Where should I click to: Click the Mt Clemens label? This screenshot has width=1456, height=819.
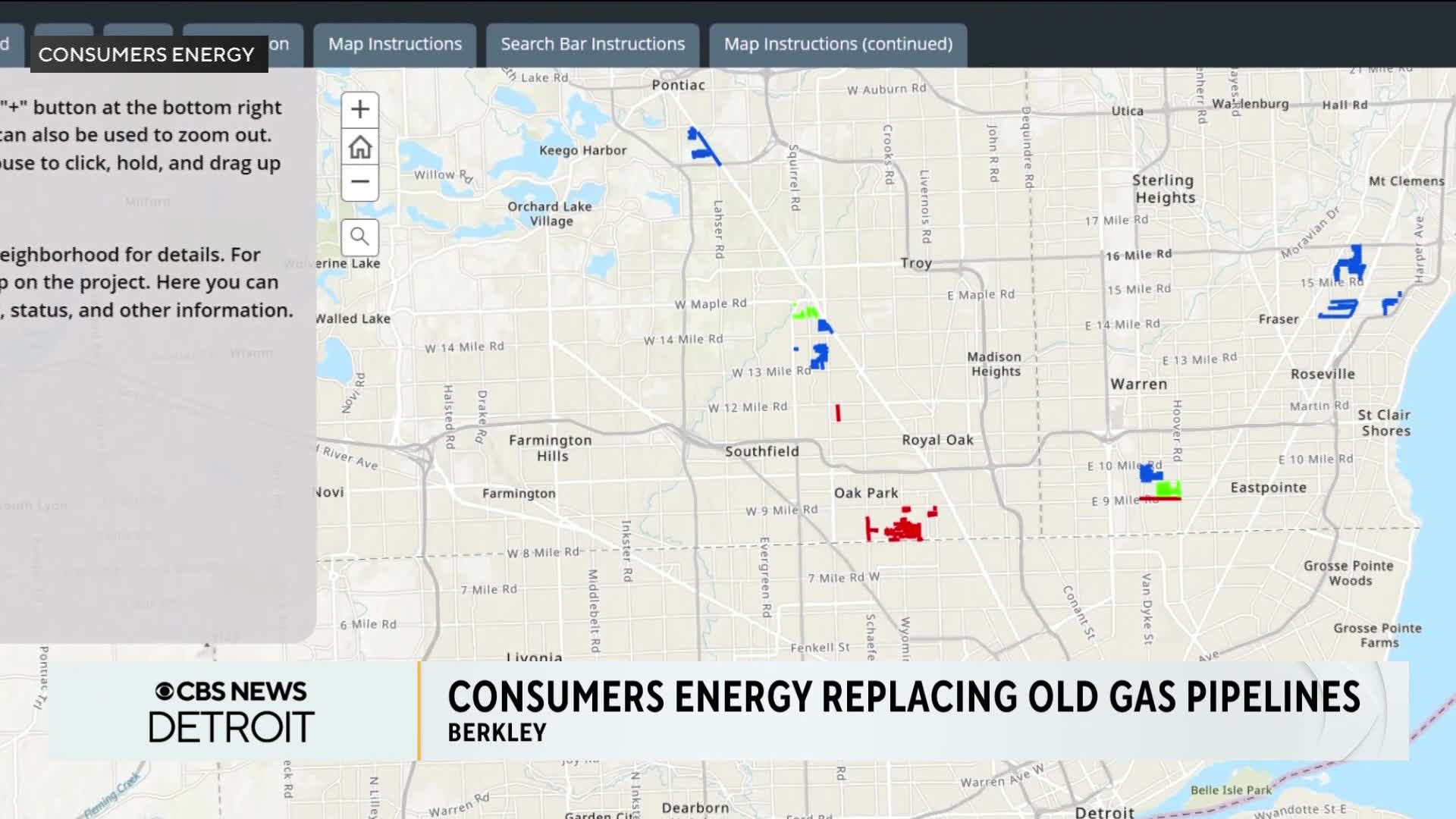pyautogui.click(x=1406, y=180)
